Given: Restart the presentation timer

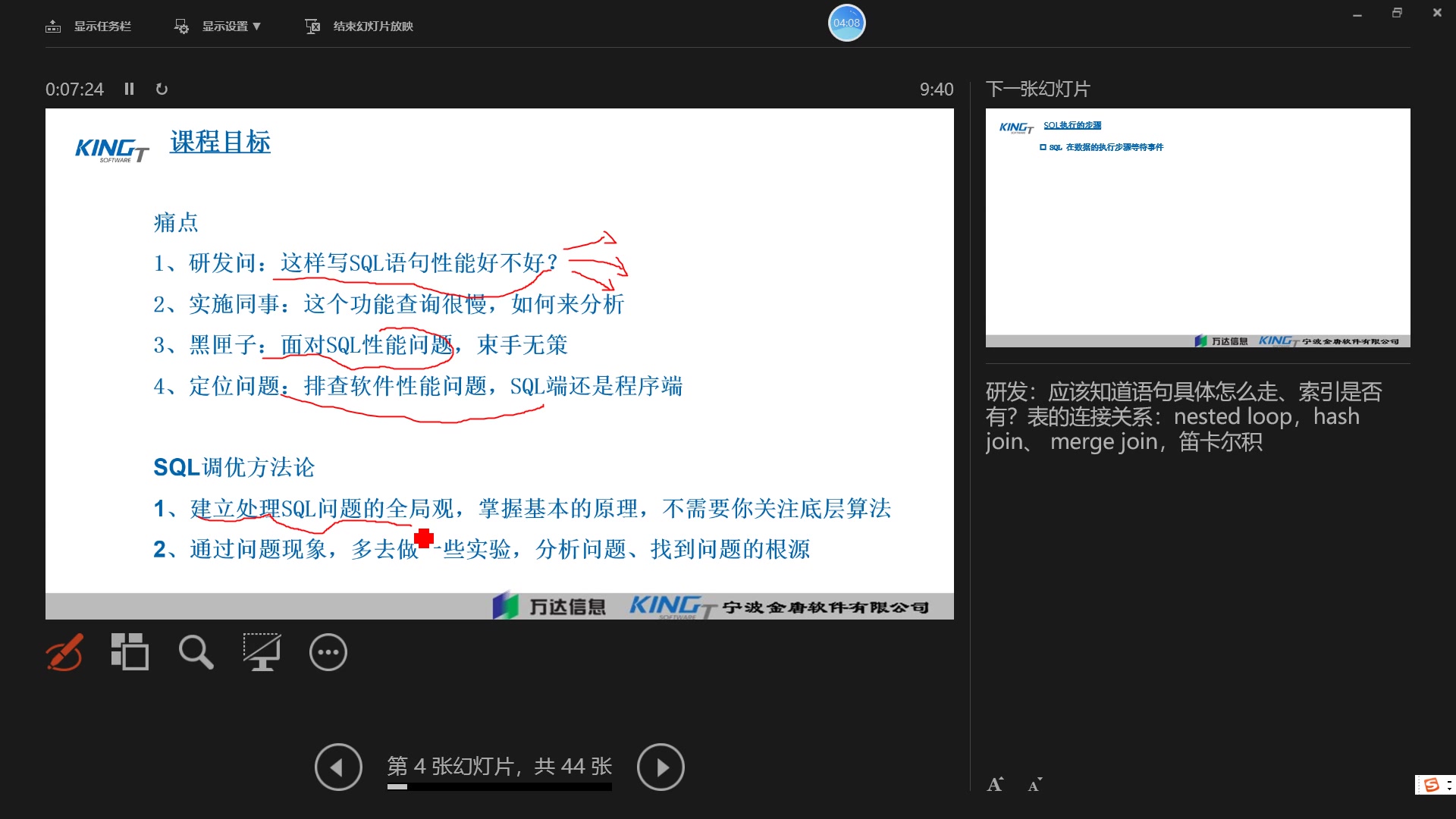Looking at the screenshot, I should [162, 89].
